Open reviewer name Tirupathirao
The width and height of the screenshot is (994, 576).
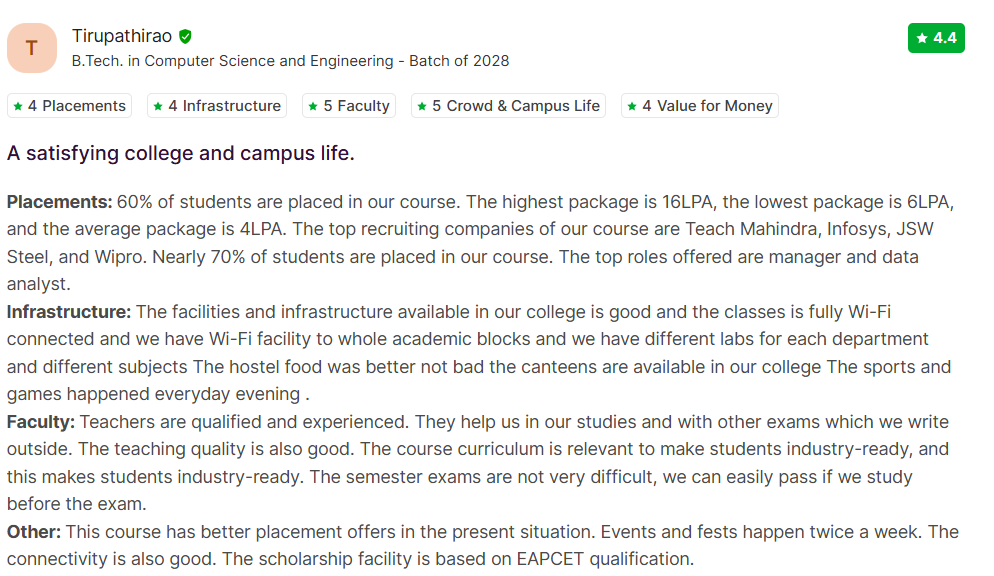(x=122, y=37)
